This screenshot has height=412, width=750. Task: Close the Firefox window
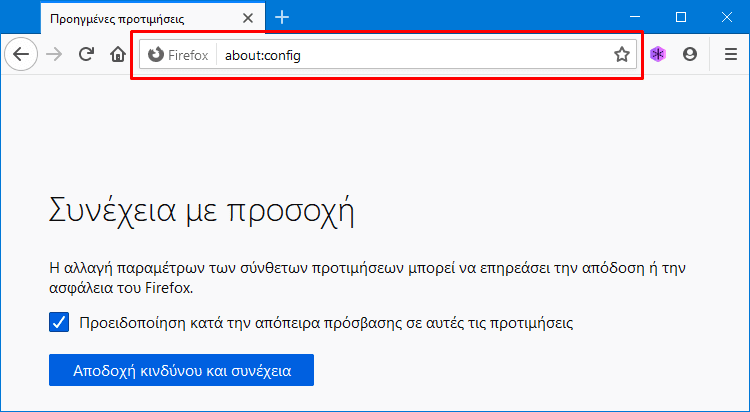coord(727,17)
